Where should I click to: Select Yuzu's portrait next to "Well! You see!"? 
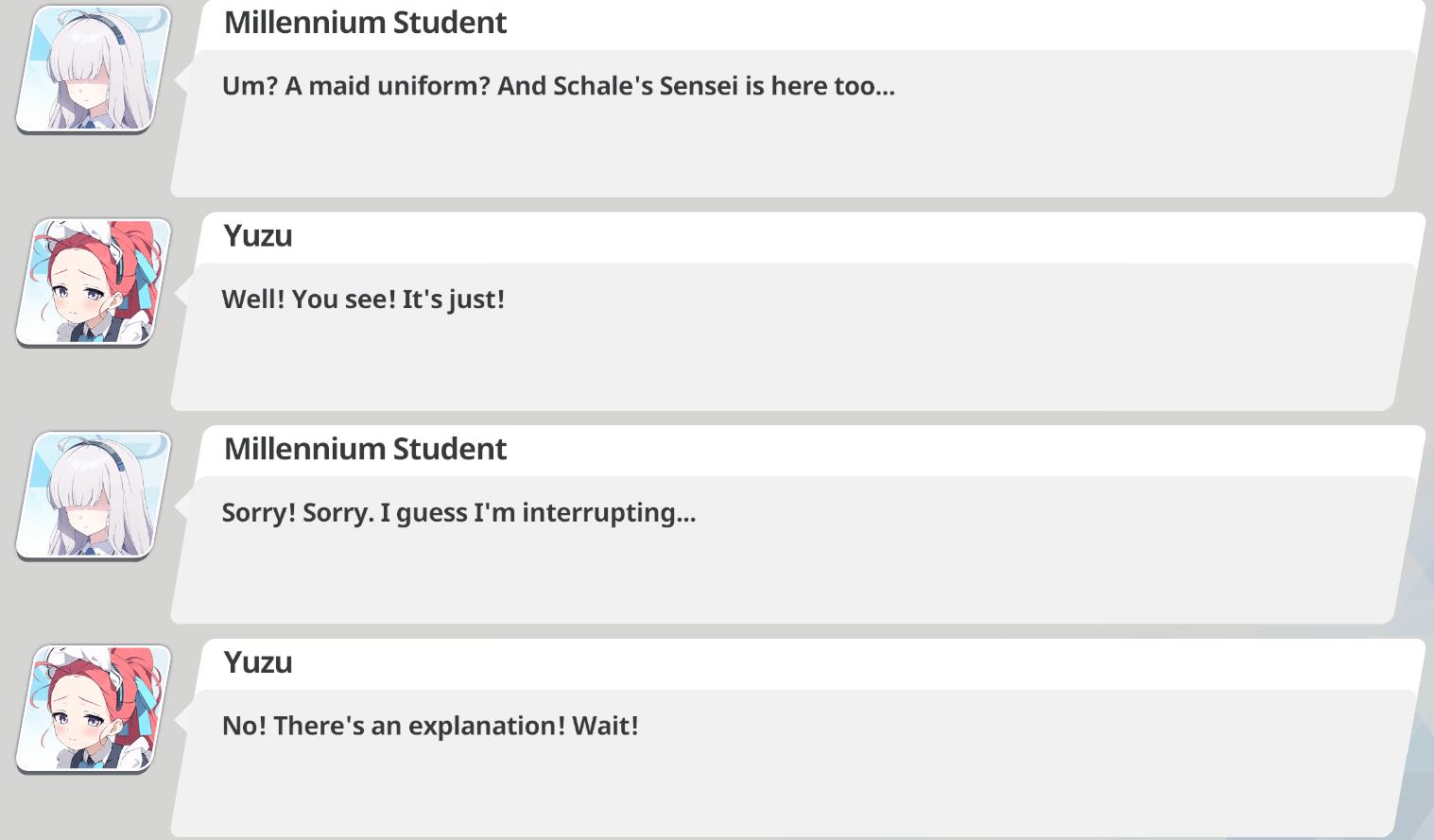(94, 283)
